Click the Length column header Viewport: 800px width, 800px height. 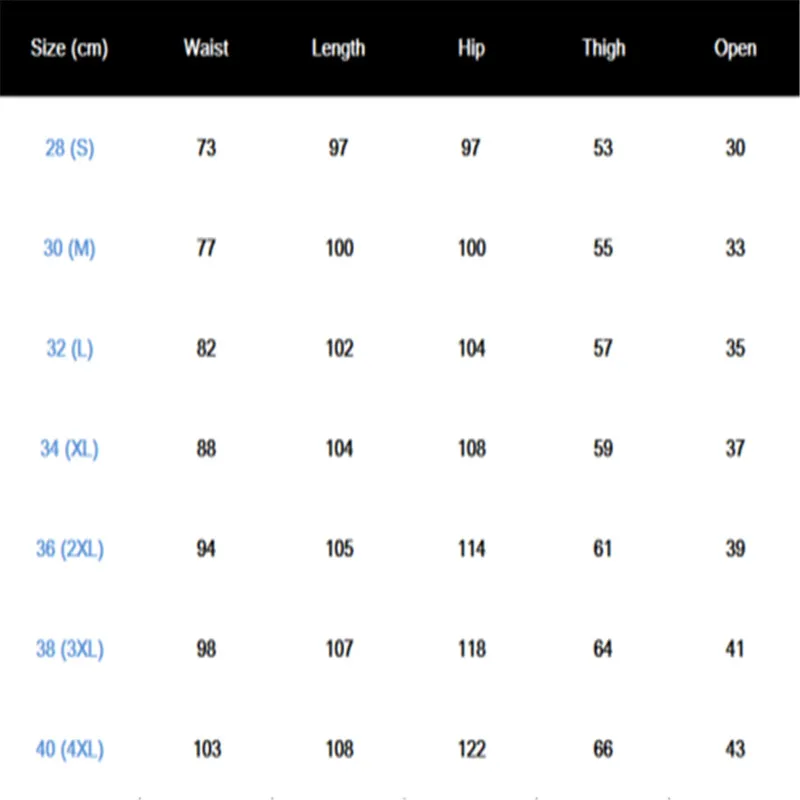pyautogui.click(x=338, y=48)
